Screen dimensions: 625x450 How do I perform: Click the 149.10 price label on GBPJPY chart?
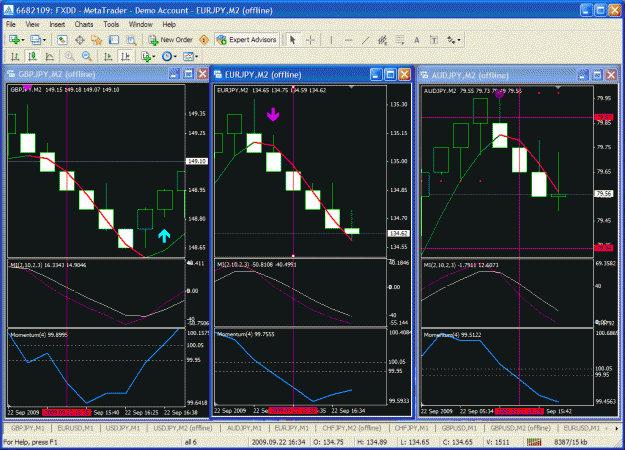pos(197,161)
